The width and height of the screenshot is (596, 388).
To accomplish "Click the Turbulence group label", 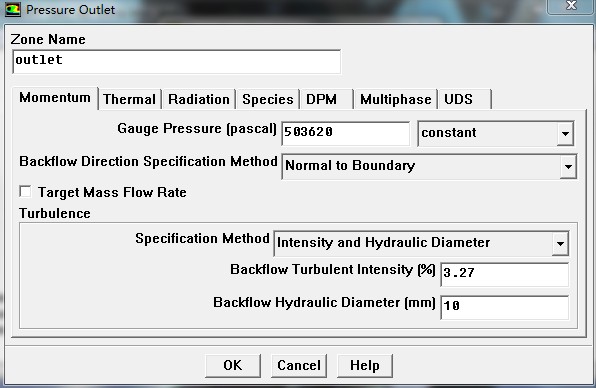I will 55,213.
